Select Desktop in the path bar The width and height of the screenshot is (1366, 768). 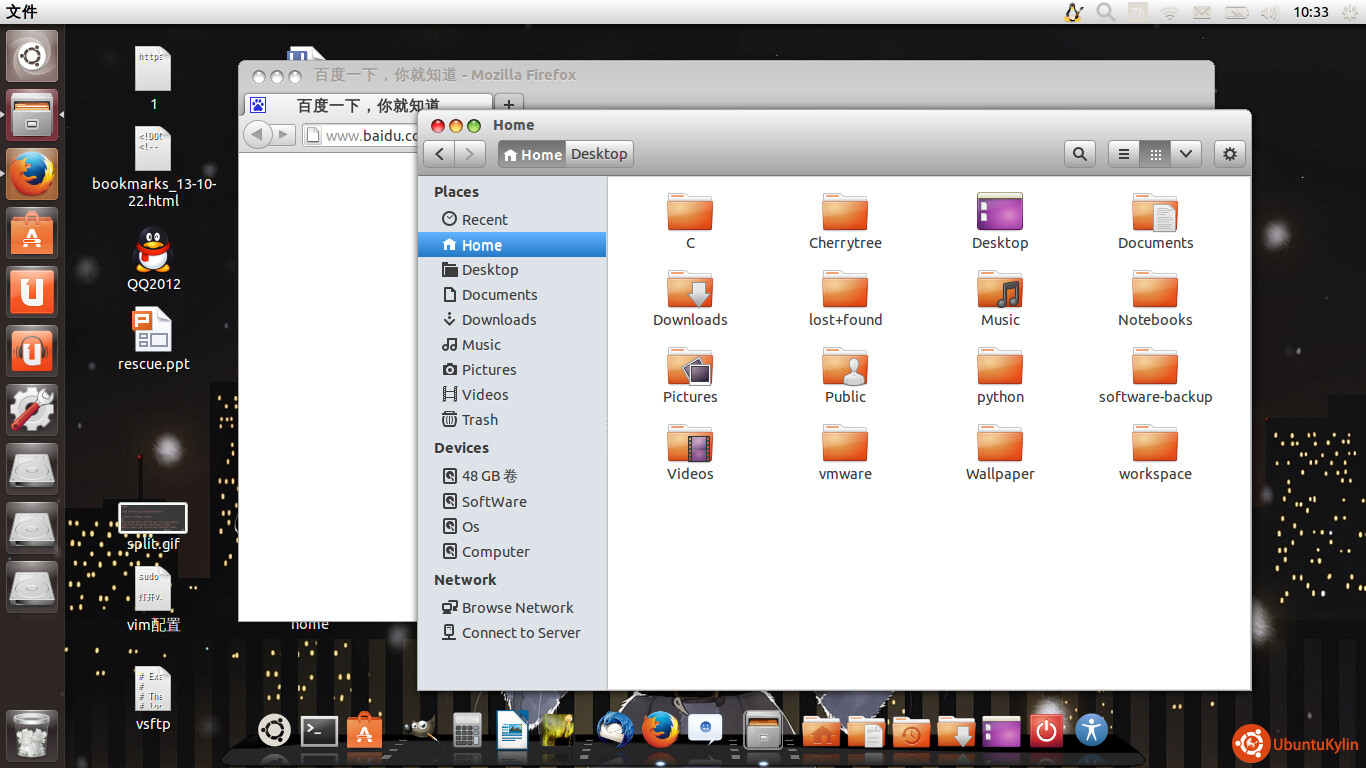tap(599, 154)
